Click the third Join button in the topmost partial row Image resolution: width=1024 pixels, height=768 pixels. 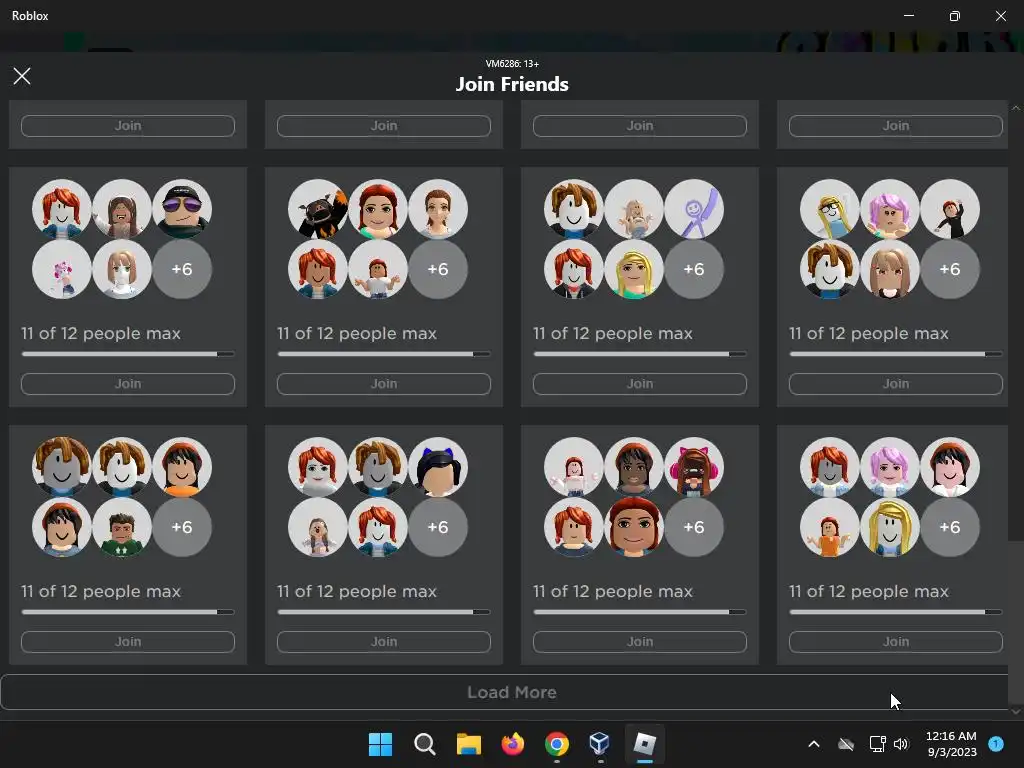[640, 126]
